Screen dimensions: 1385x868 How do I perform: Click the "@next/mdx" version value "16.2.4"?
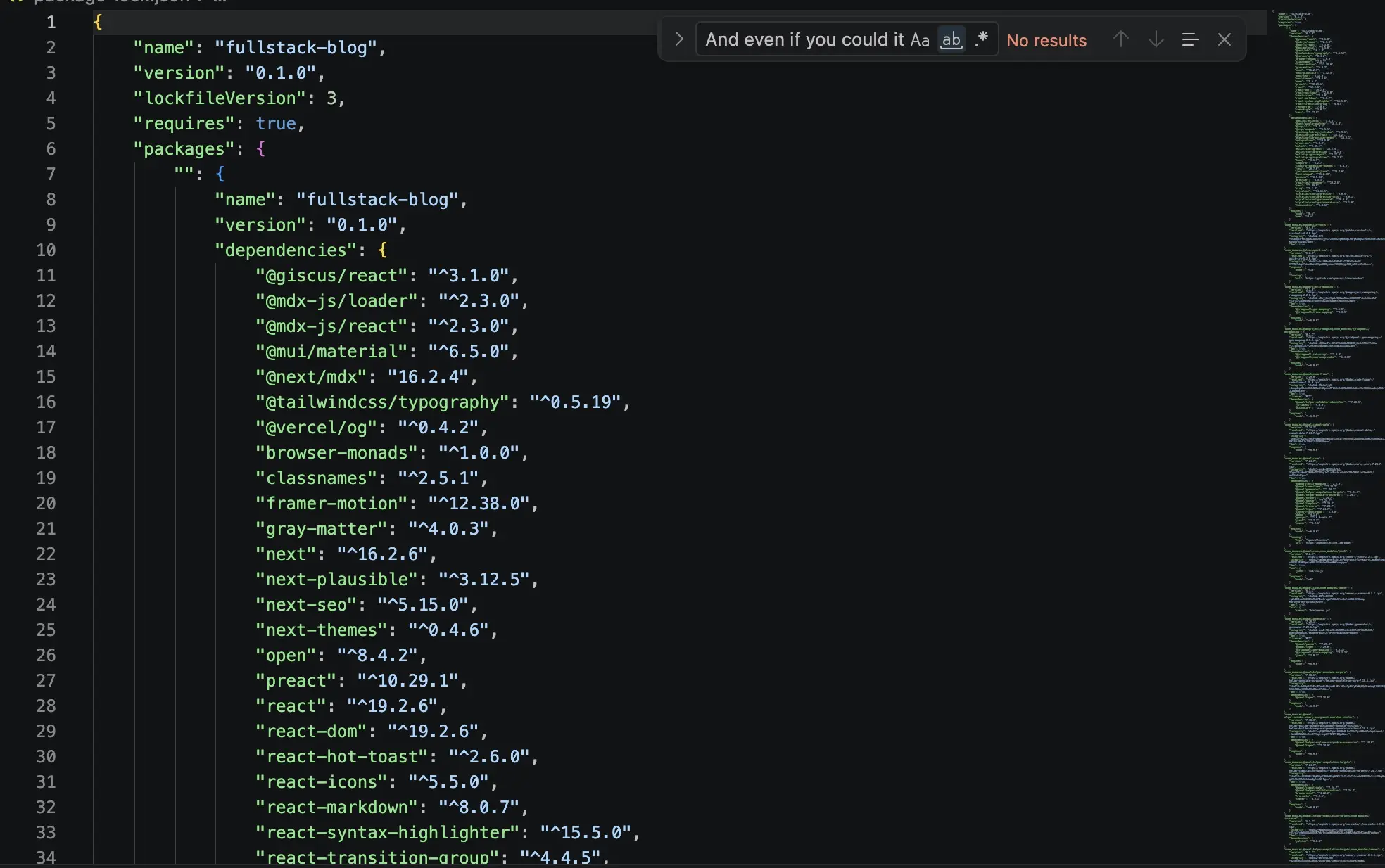tap(428, 376)
